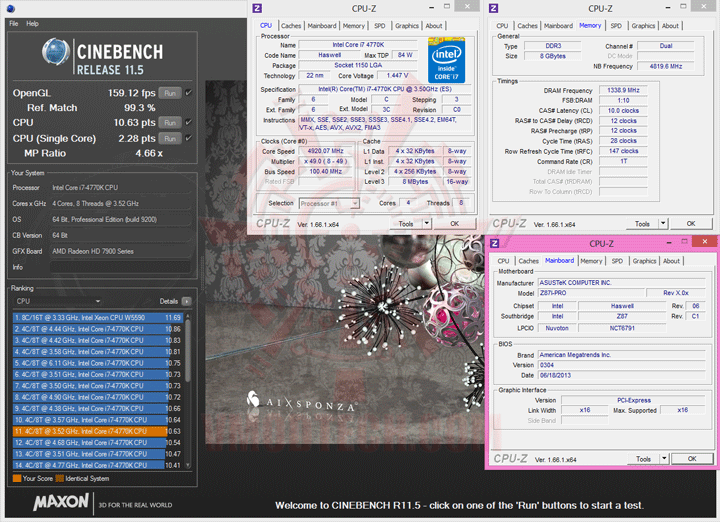Open Tools dropdown arrow in CPU tab window

(427, 224)
